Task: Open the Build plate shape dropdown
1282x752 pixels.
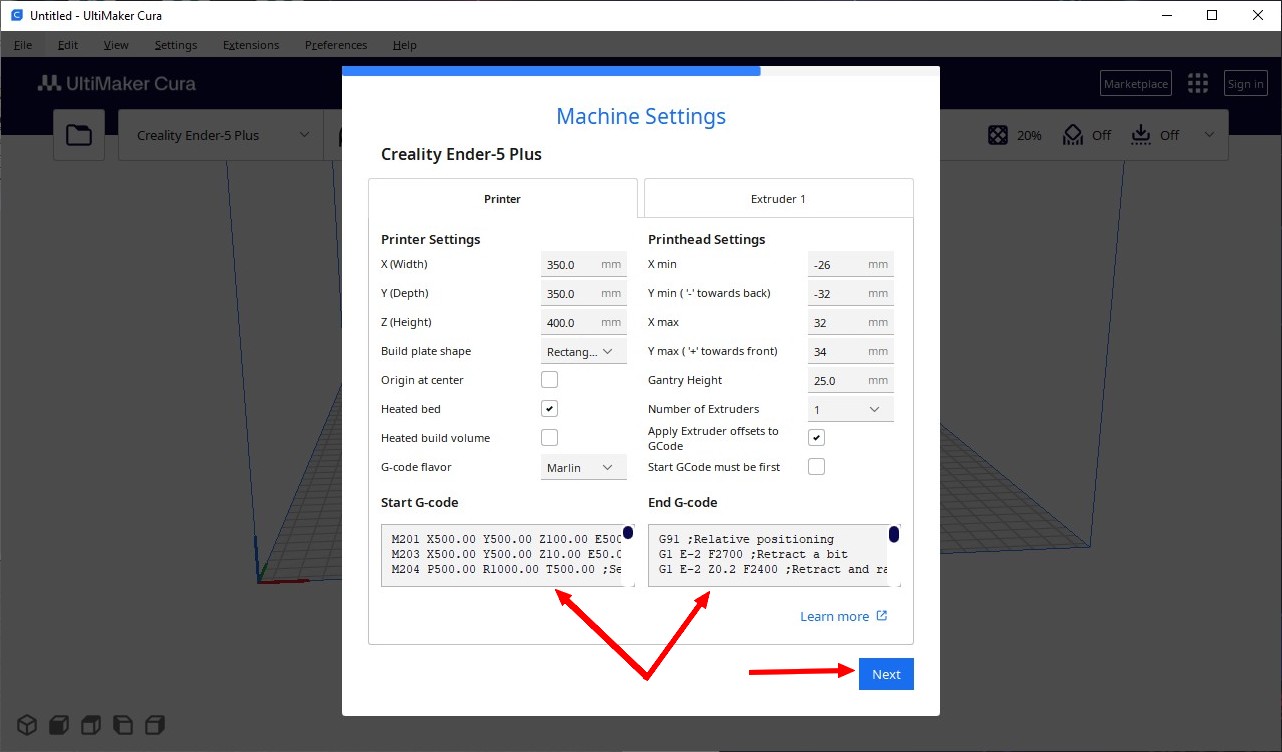Action: 583,351
